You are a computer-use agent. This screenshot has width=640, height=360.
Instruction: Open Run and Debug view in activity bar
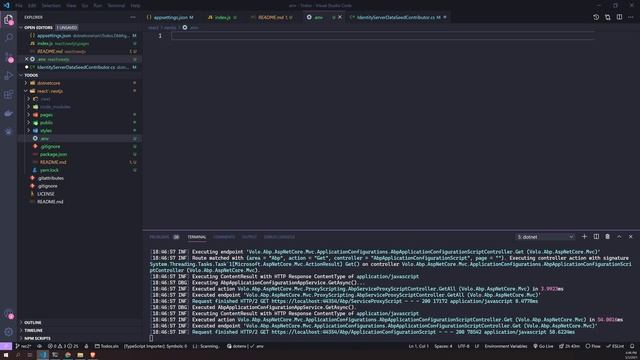[x=9, y=76]
